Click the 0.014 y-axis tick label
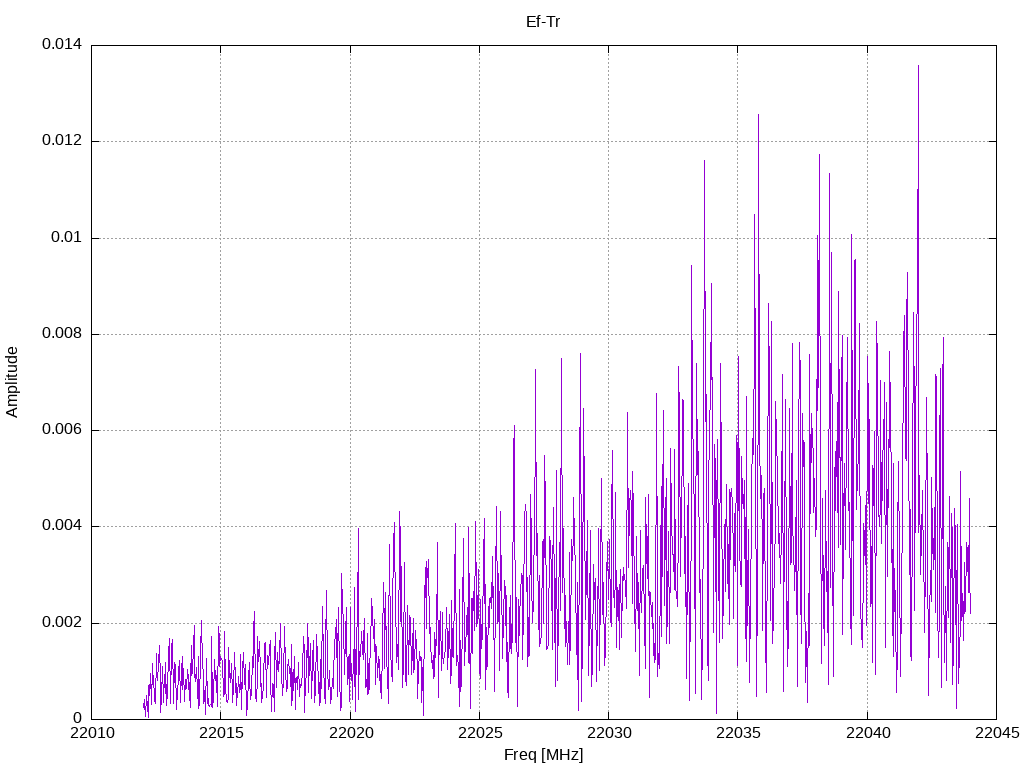The height and width of the screenshot is (768, 1024). point(62,44)
